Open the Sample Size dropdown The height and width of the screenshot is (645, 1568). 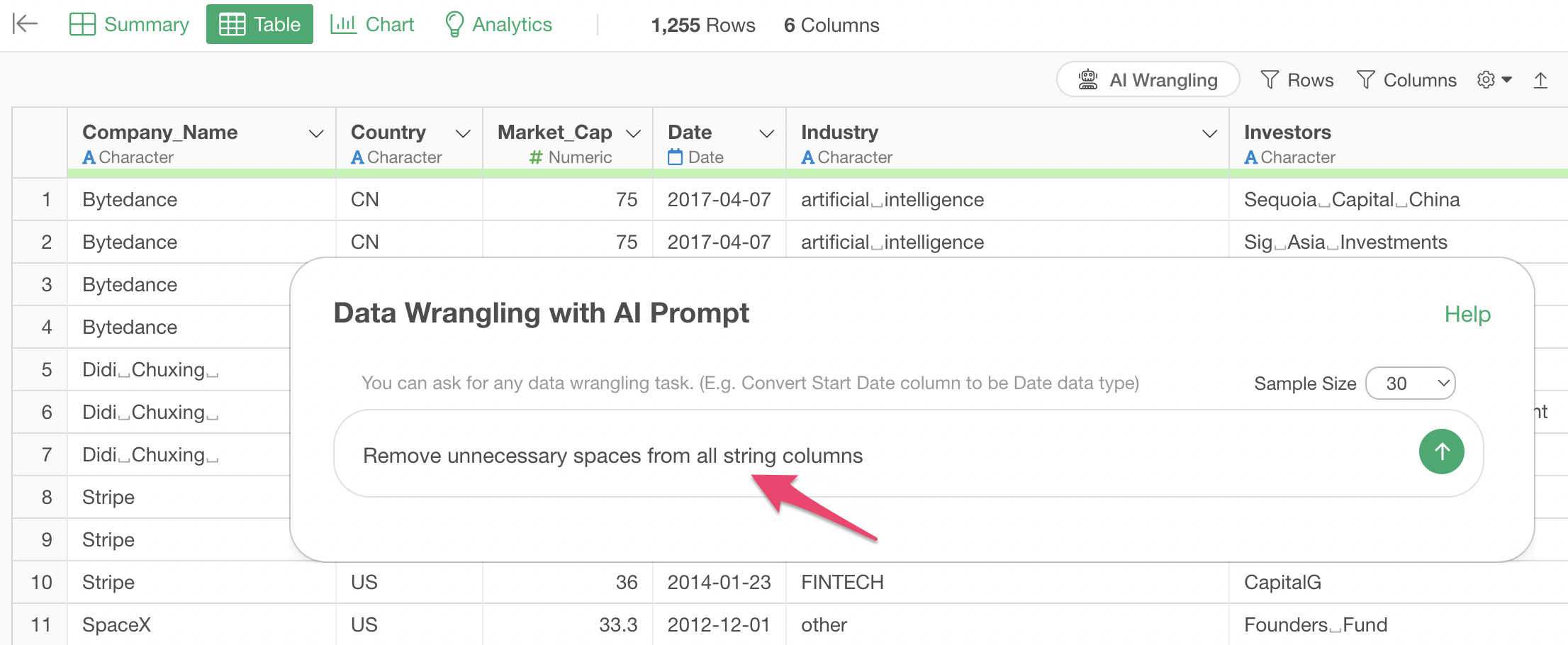click(1410, 383)
